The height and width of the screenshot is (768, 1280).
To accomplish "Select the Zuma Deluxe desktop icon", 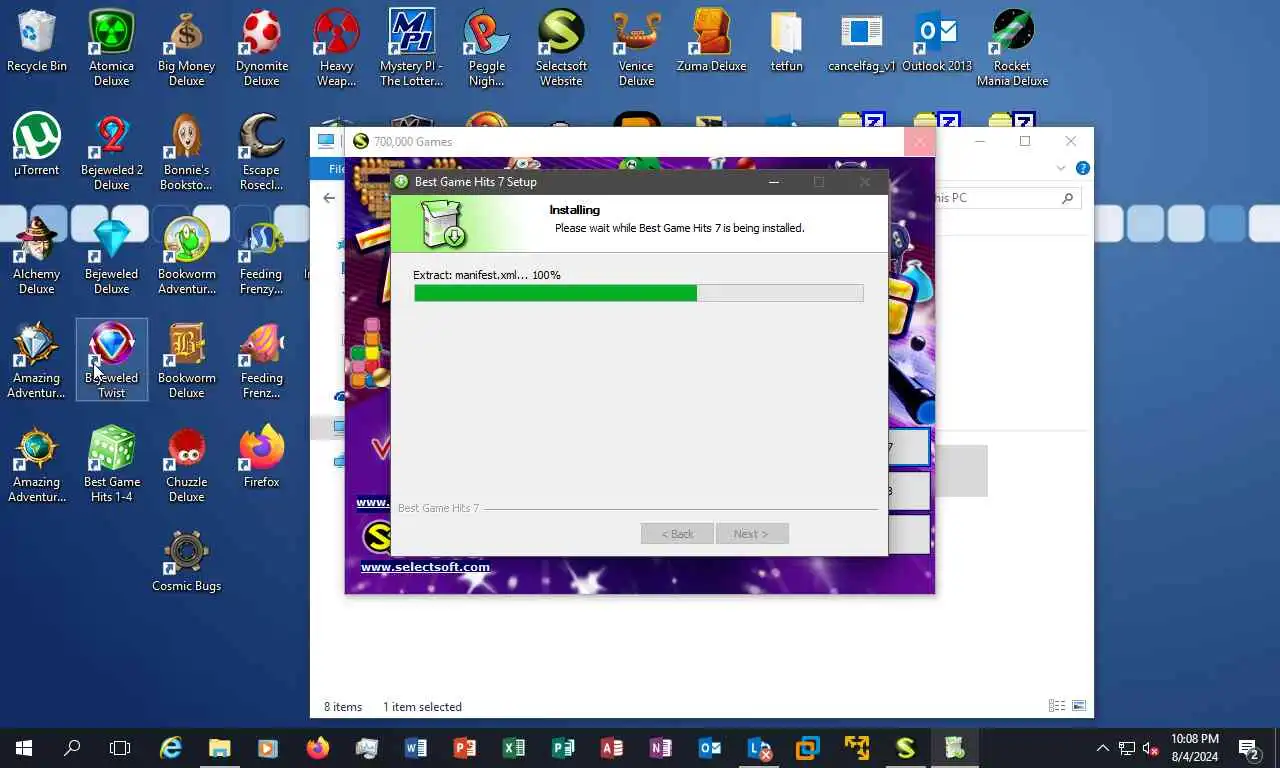I will click(711, 42).
